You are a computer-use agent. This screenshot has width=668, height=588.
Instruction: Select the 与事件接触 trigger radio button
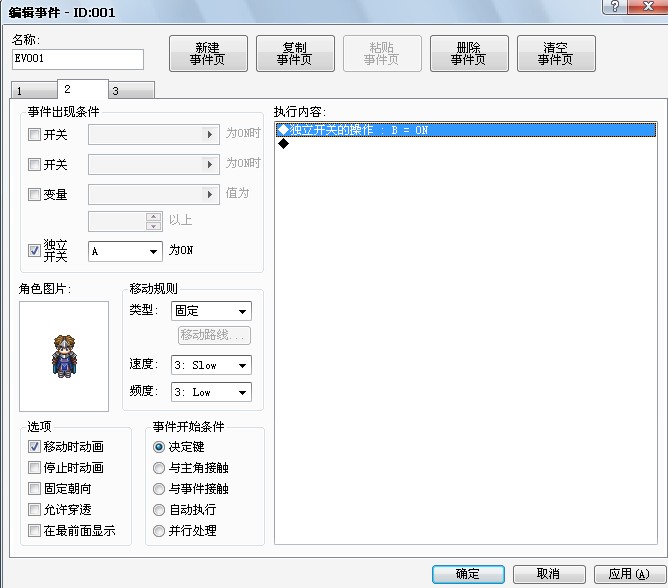159,489
